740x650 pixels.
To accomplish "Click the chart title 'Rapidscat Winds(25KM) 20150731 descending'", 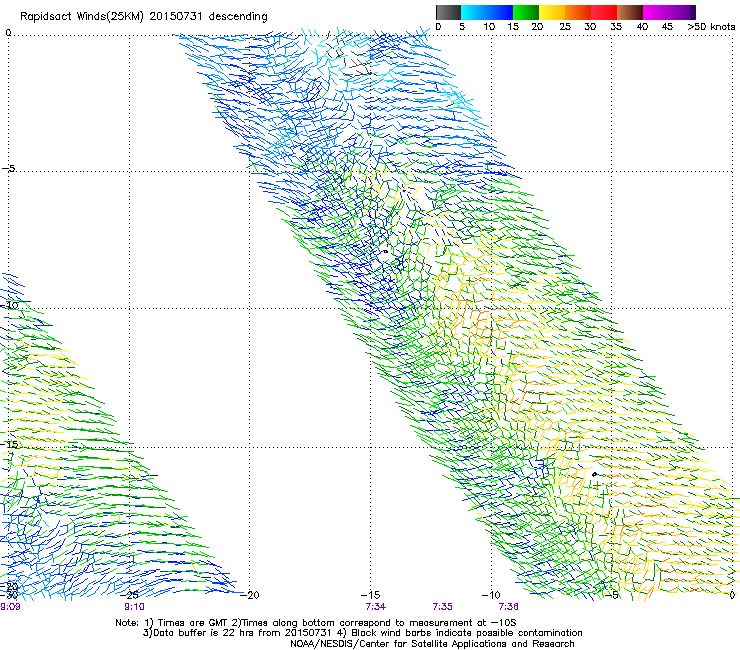I will point(143,17).
